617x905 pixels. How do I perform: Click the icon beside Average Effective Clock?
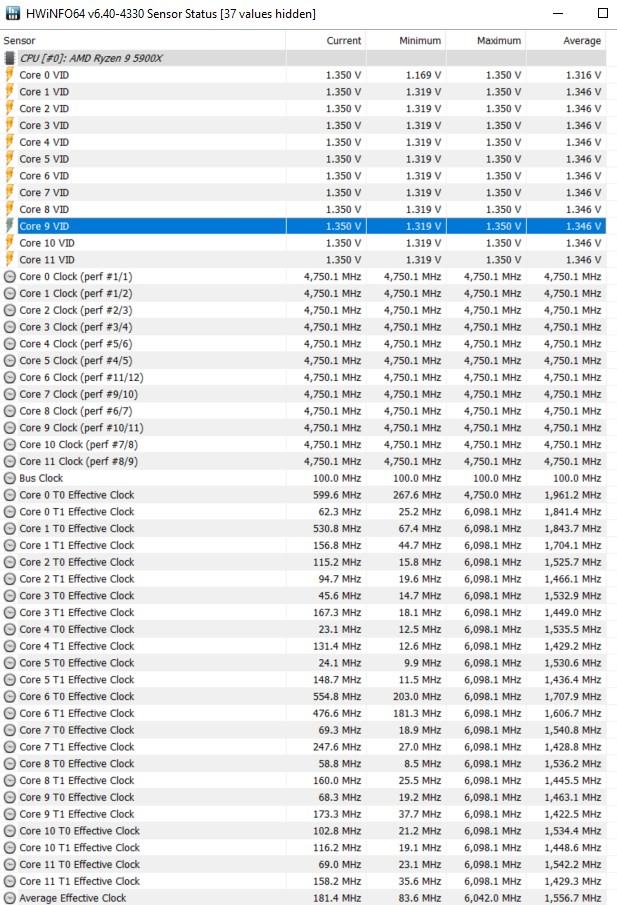[9, 897]
